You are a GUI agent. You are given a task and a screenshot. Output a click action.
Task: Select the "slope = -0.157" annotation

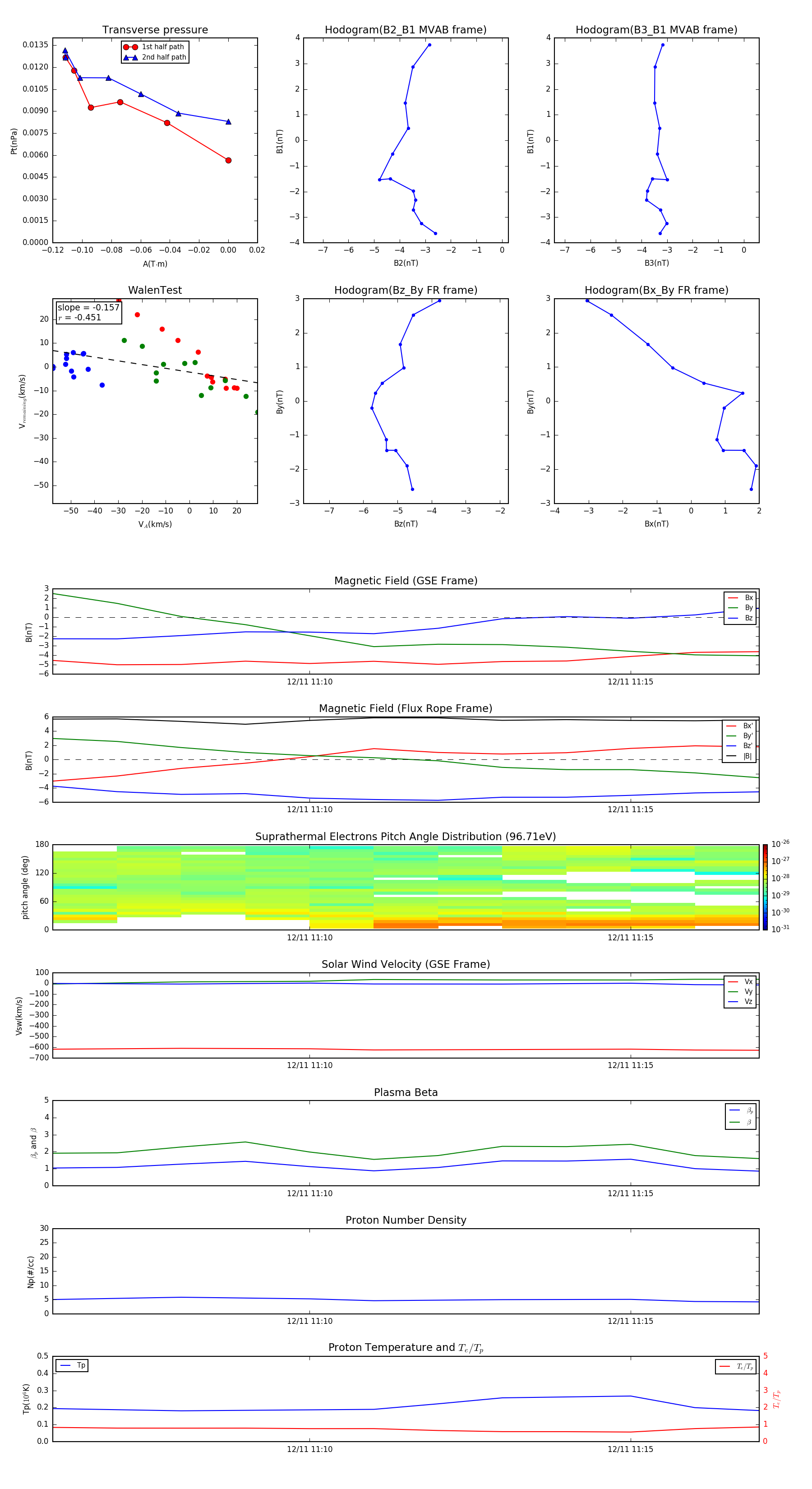coord(88,308)
